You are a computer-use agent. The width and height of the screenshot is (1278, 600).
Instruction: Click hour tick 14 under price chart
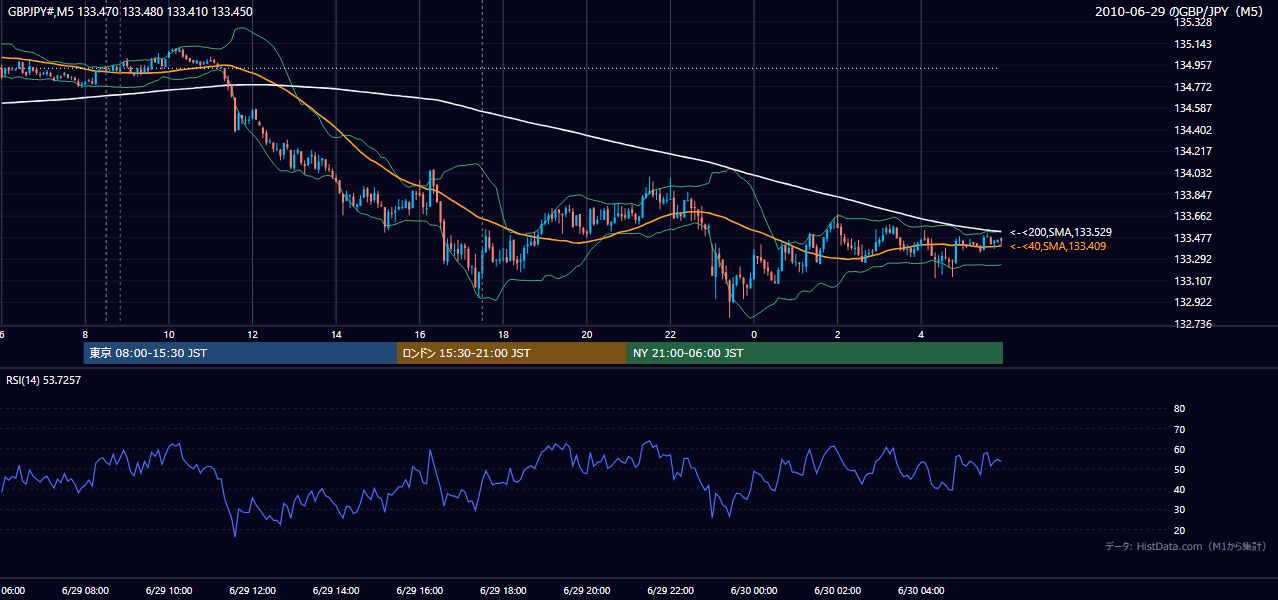pyautogui.click(x=337, y=334)
